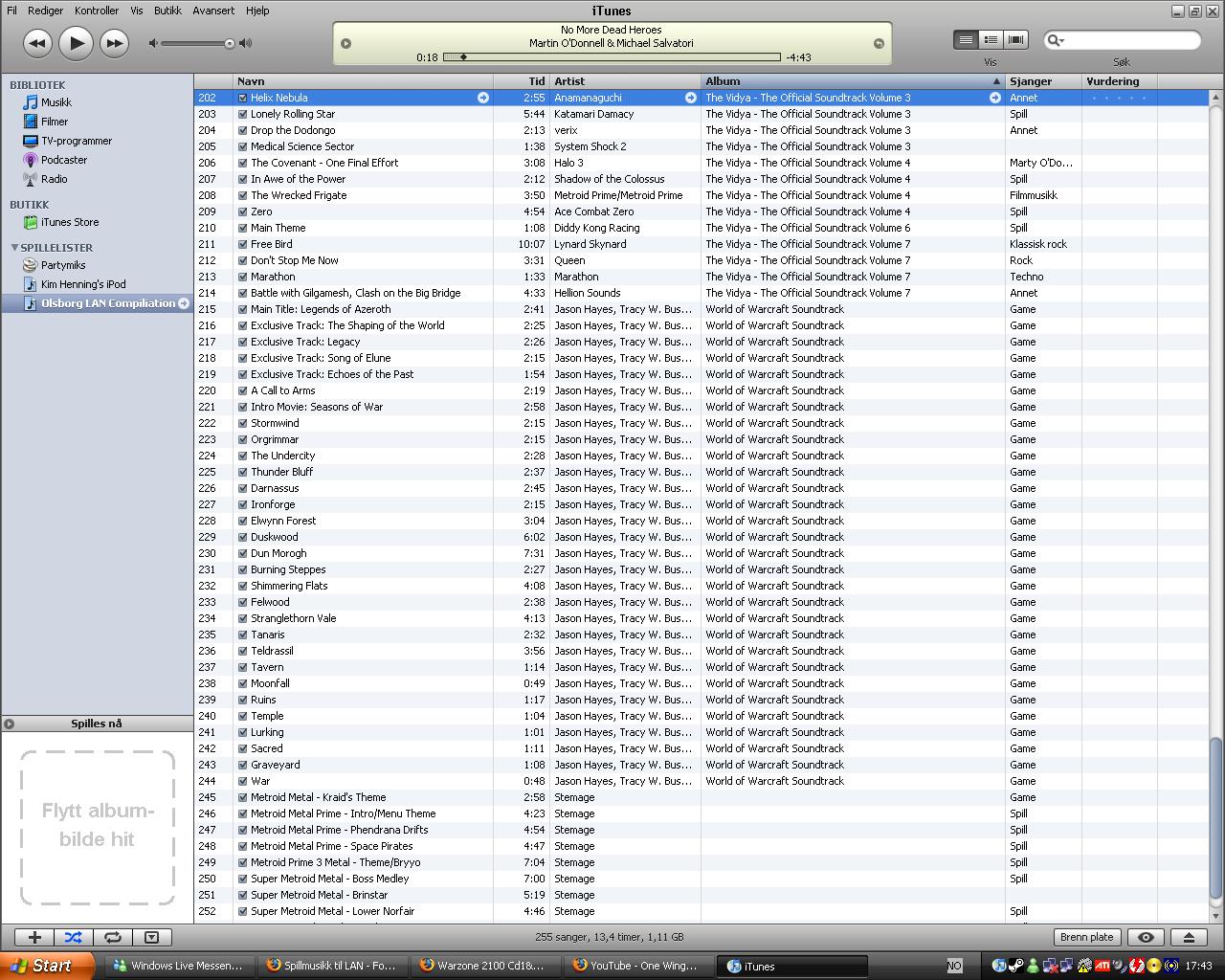Click the Brenn plate button
The image size is (1225, 980).
tap(1086, 938)
